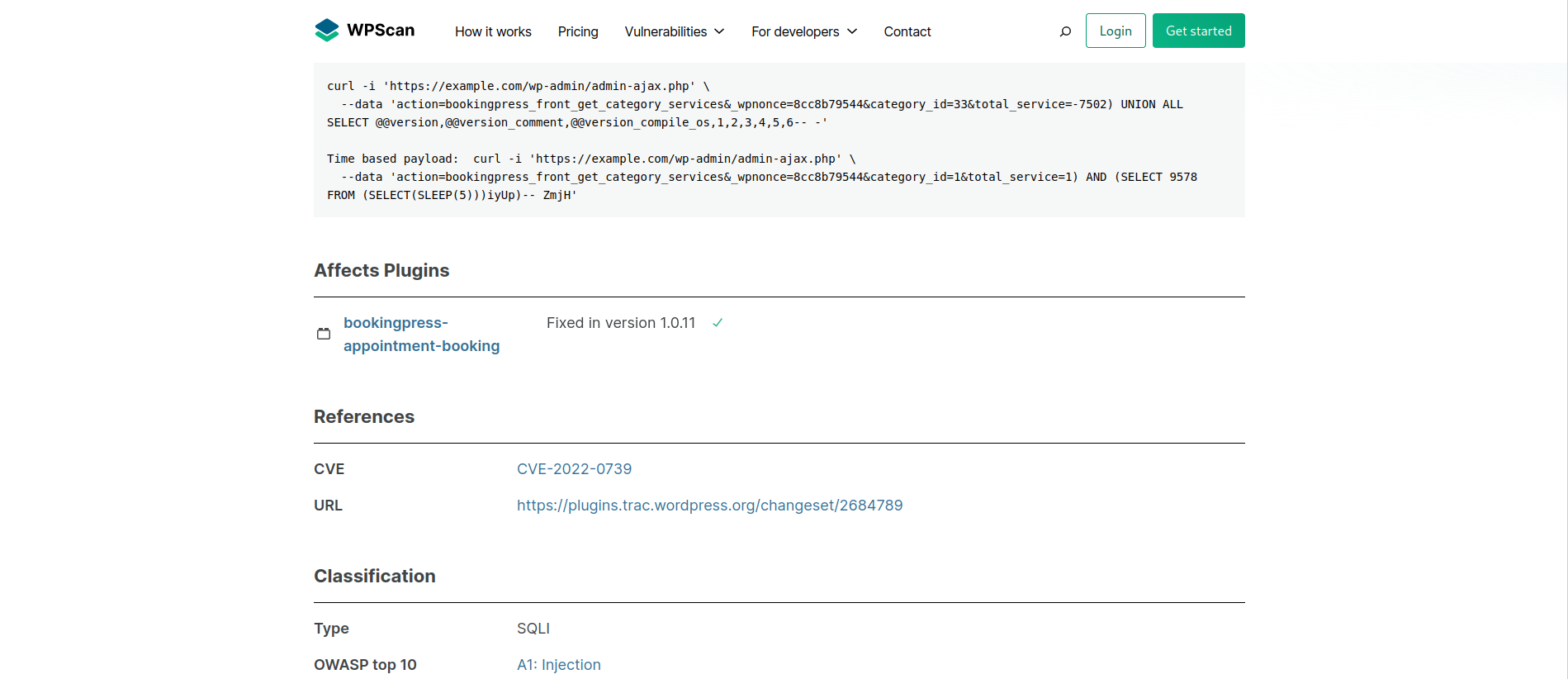Screen dimensions: 1568x679
Task: Click the OWASP top 10 label
Action: 365,665
